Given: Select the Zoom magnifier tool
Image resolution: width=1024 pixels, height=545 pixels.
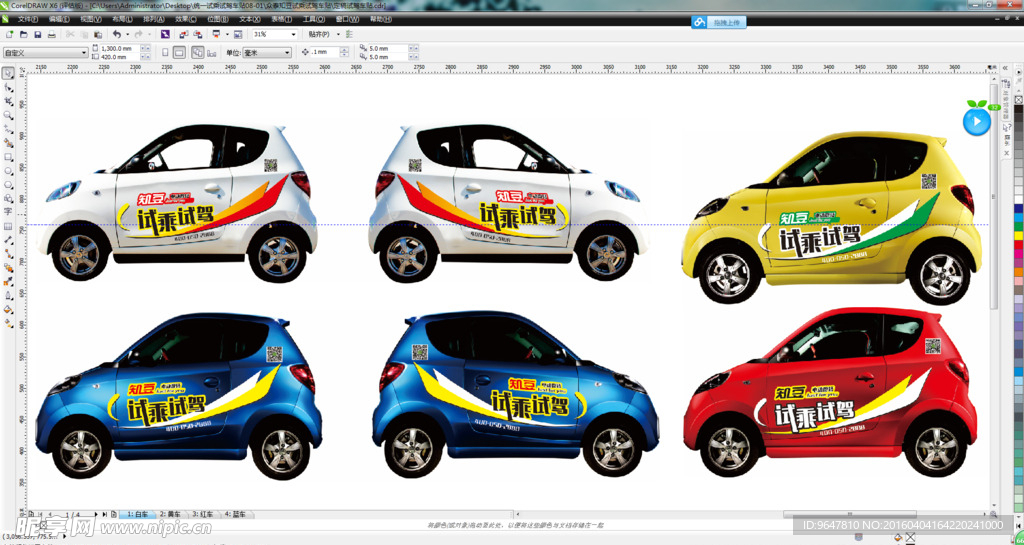Looking at the screenshot, I should click(8, 116).
